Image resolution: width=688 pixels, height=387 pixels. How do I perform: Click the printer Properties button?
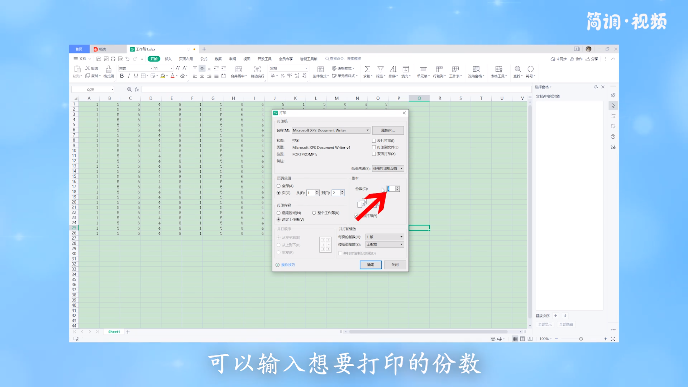(x=388, y=130)
